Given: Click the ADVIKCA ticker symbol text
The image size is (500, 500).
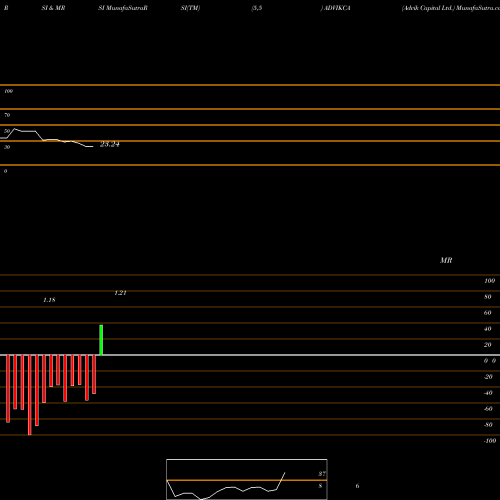Looking at the screenshot, I should coord(337,8).
